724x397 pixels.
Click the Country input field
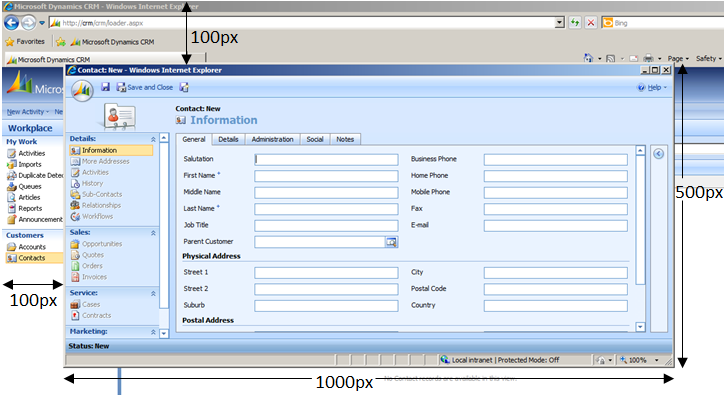point(555,306)
